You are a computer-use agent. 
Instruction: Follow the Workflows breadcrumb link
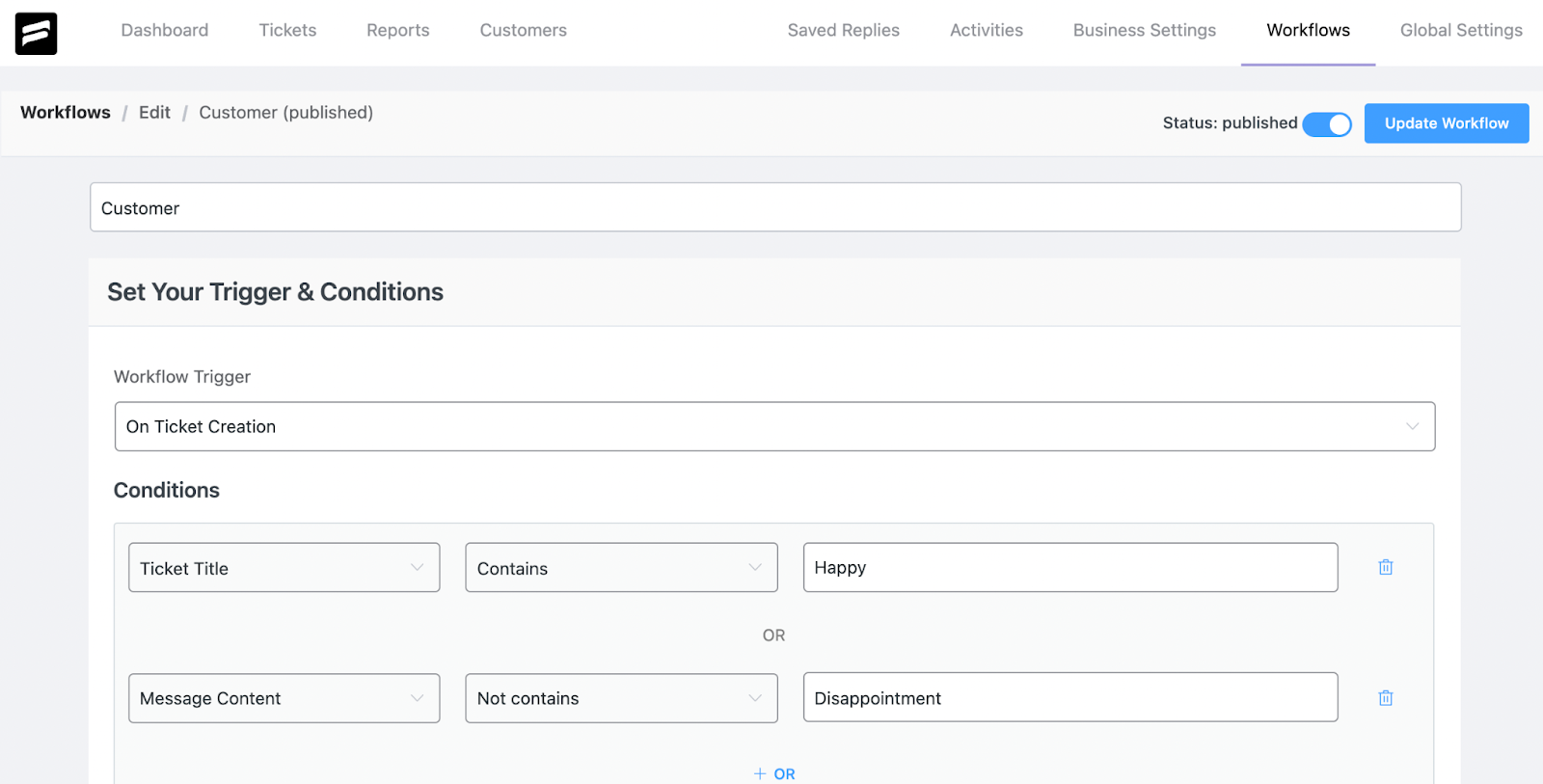pyautogui.click(x=66, y=113)
